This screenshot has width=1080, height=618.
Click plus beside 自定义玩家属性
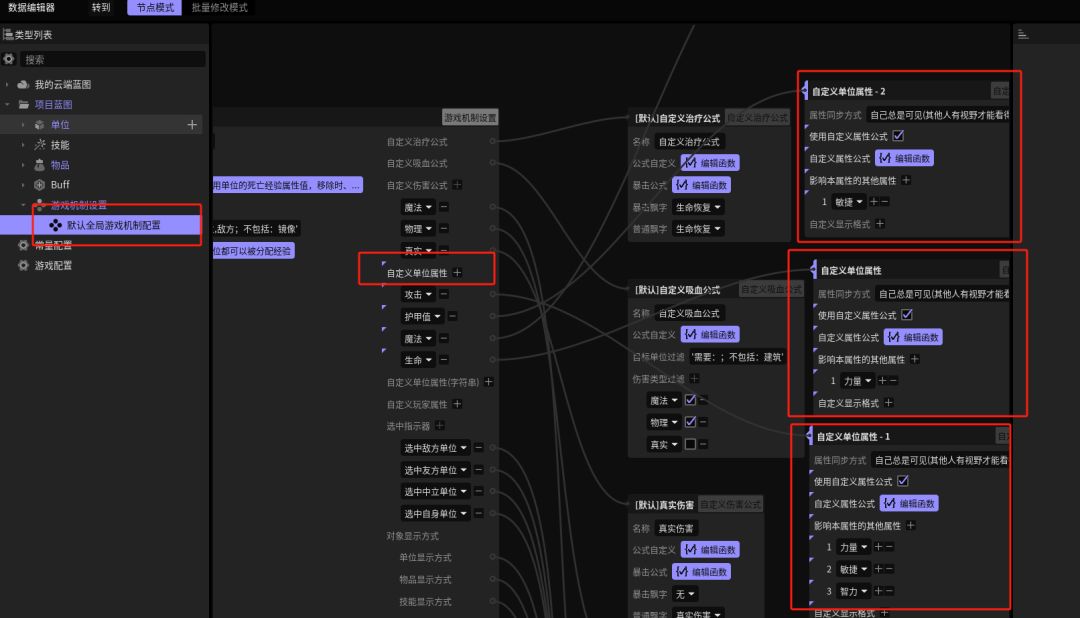click(x=457, y=404)
